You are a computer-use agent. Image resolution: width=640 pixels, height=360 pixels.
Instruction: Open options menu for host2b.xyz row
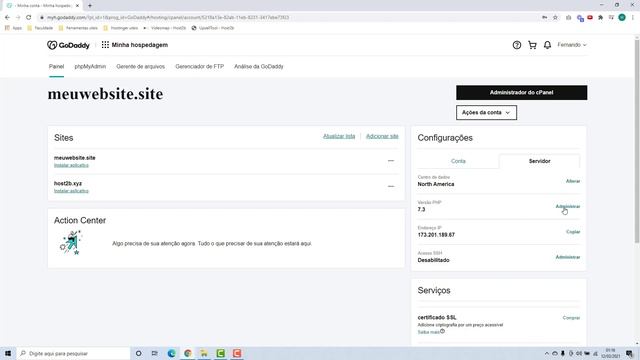pos(391,187)
